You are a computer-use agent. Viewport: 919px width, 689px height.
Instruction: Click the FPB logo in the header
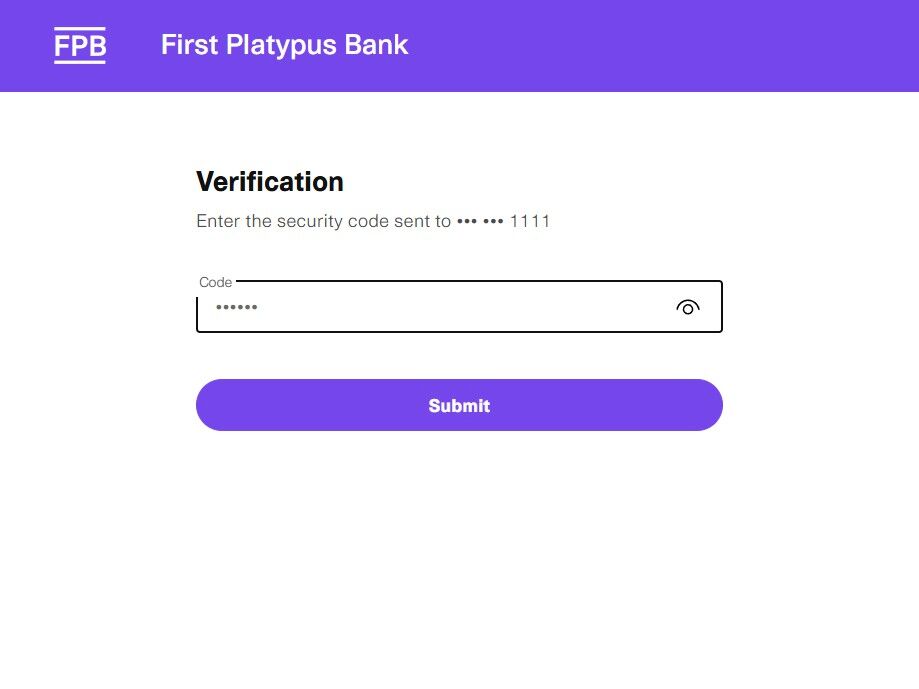(80, 46)
